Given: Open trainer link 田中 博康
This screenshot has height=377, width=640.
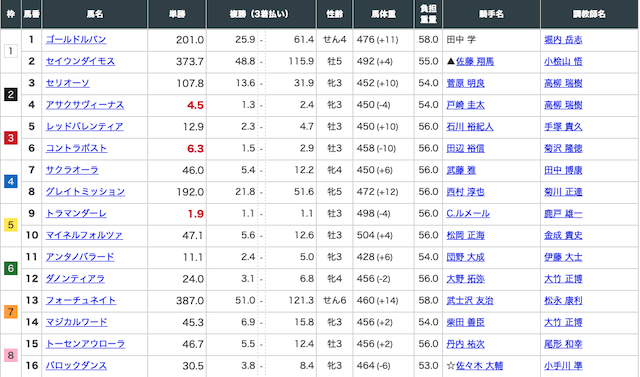Looking at the screenshot, I should [x=563, y=170].
